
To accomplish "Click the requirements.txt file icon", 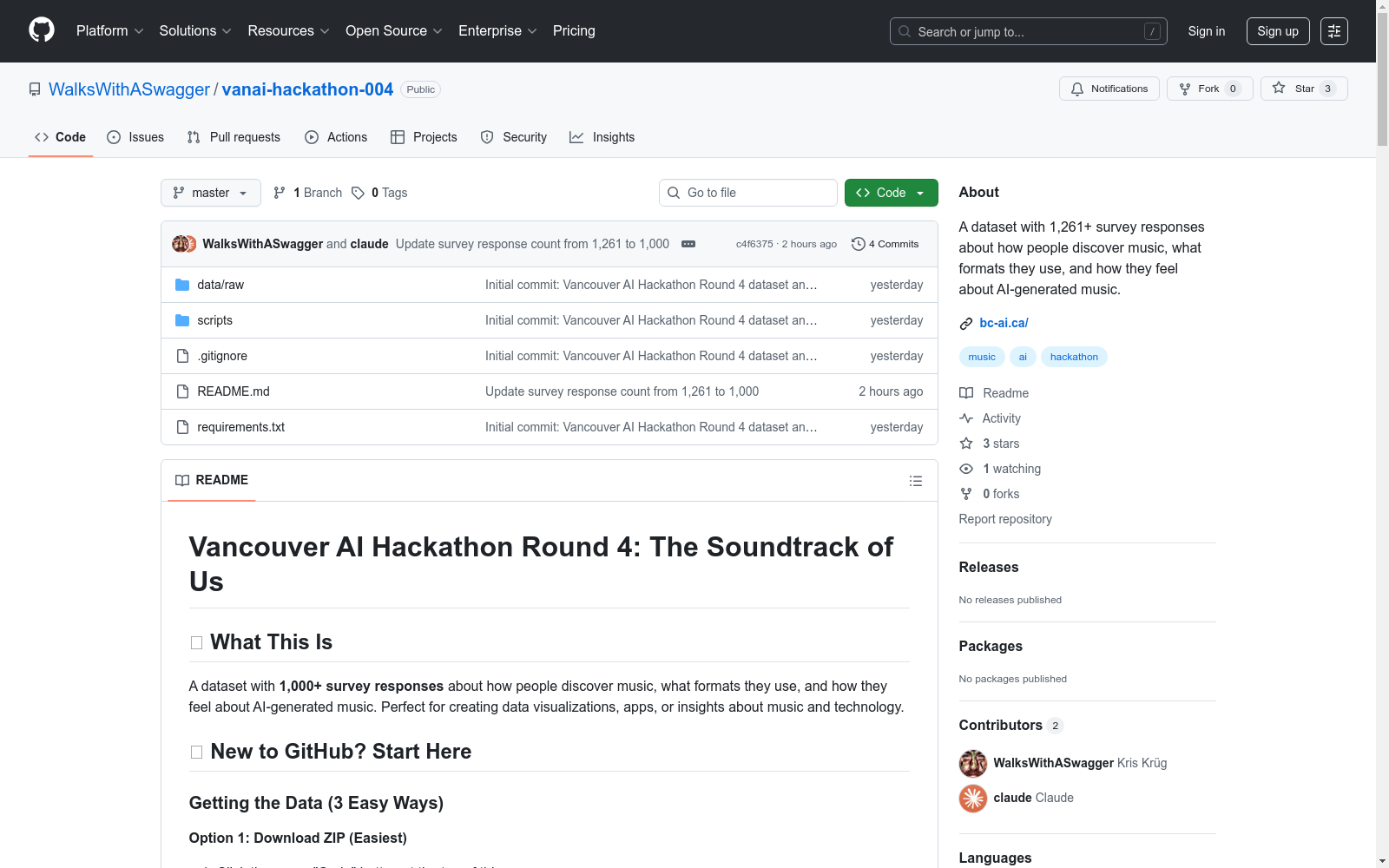I will (182, 427).
